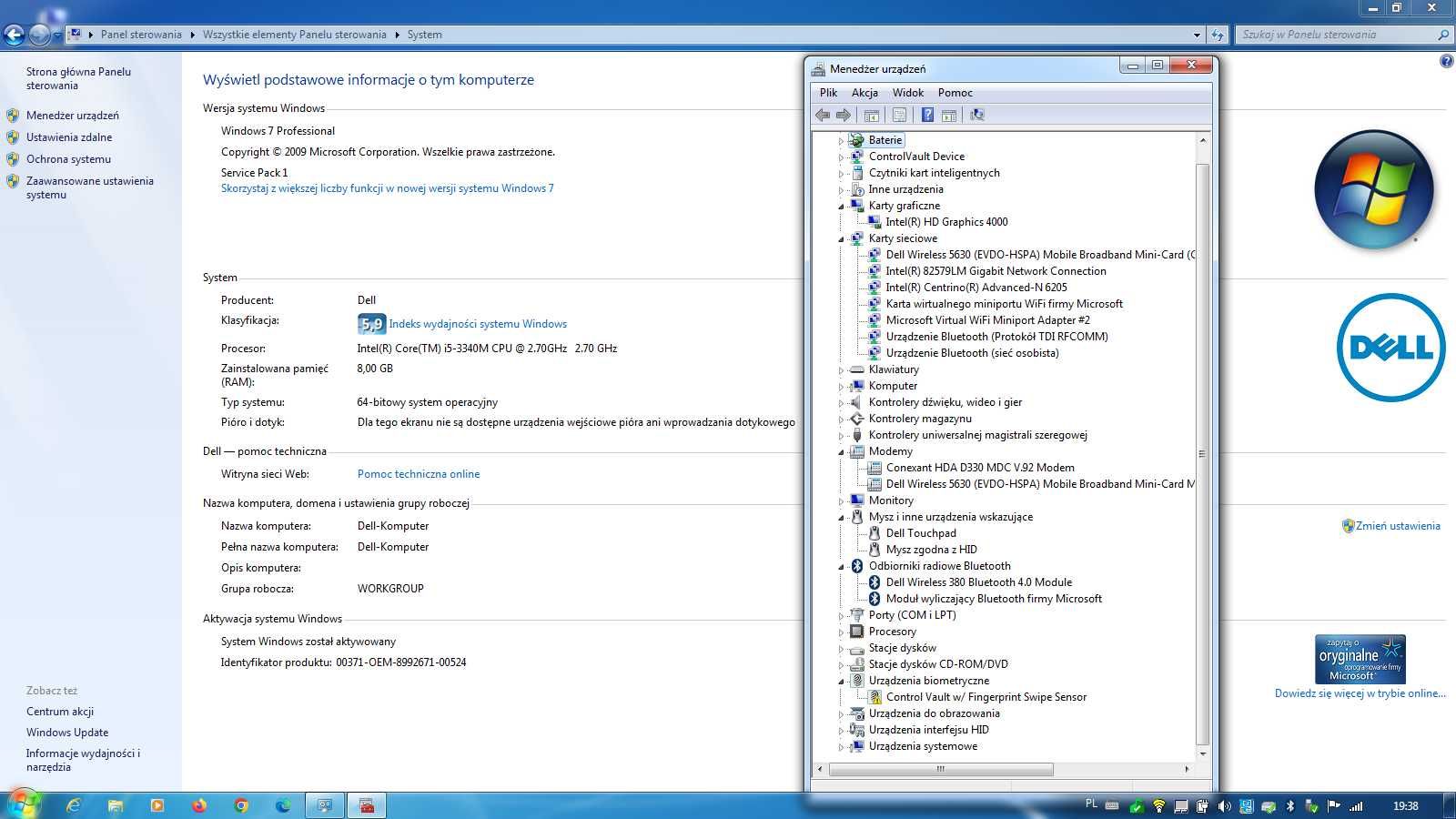Click the Action Center flag tray icon
Viewport: 1456px width, 819px height.
(x=1334, y=806)
